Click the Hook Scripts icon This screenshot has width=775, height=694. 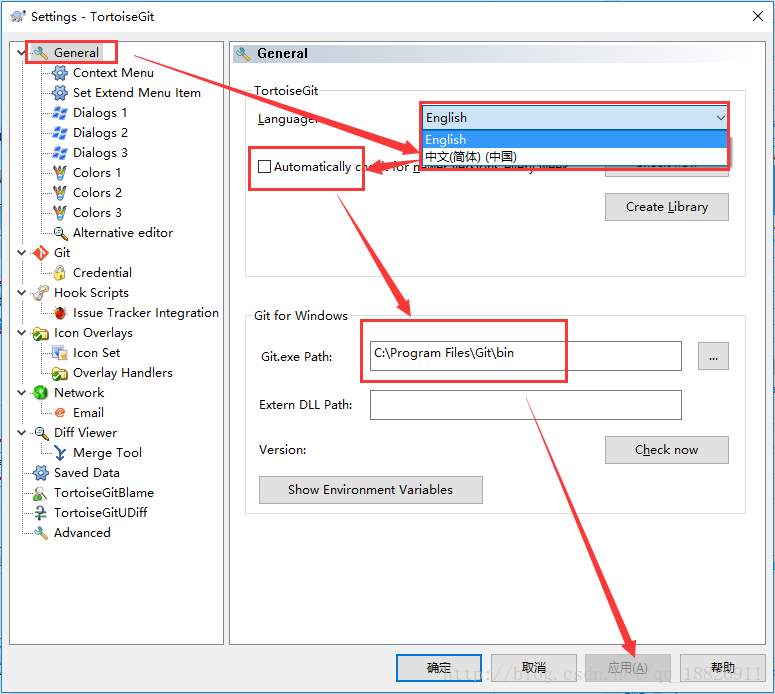[41, 293]
